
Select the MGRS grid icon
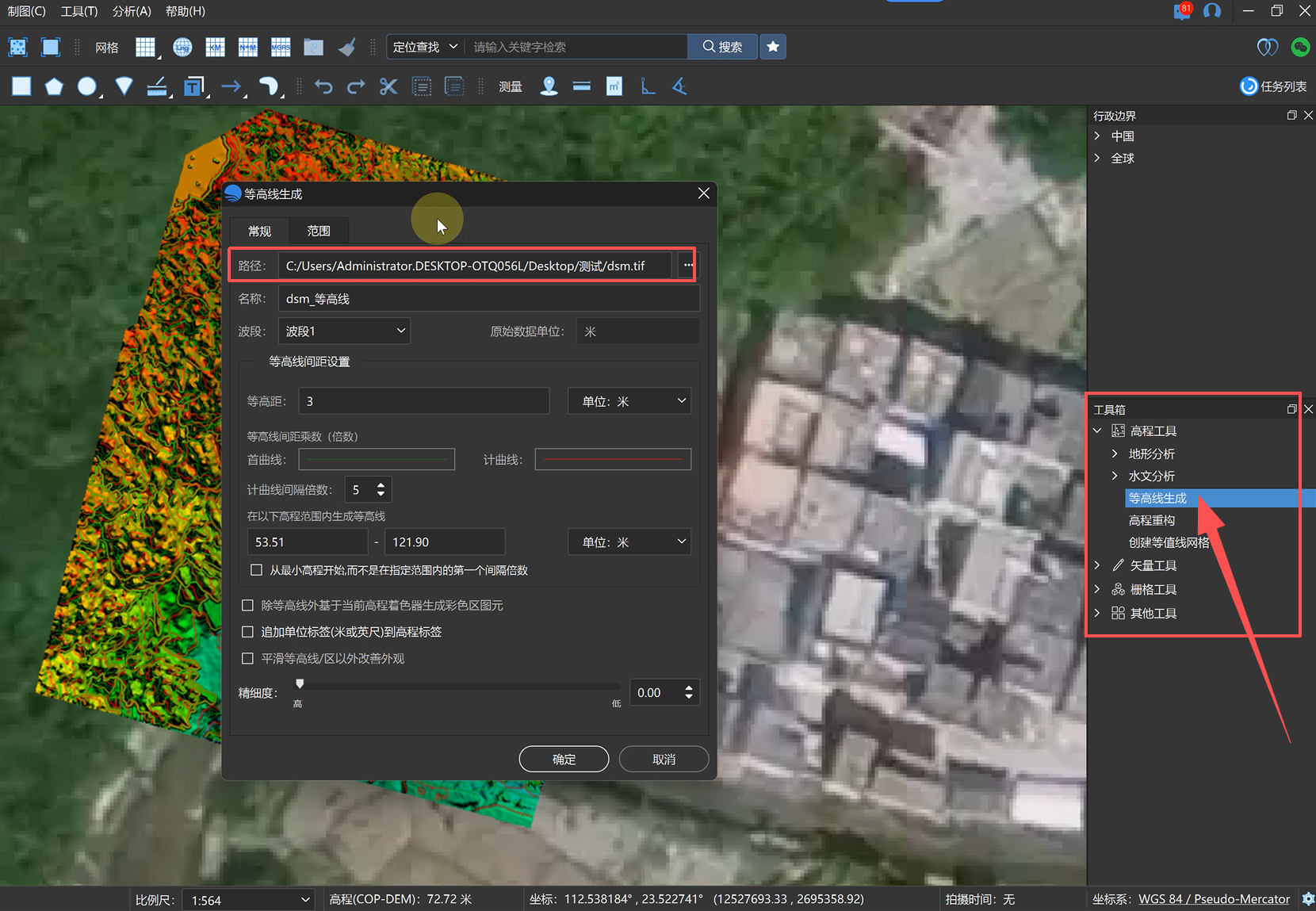click(281, 47)
